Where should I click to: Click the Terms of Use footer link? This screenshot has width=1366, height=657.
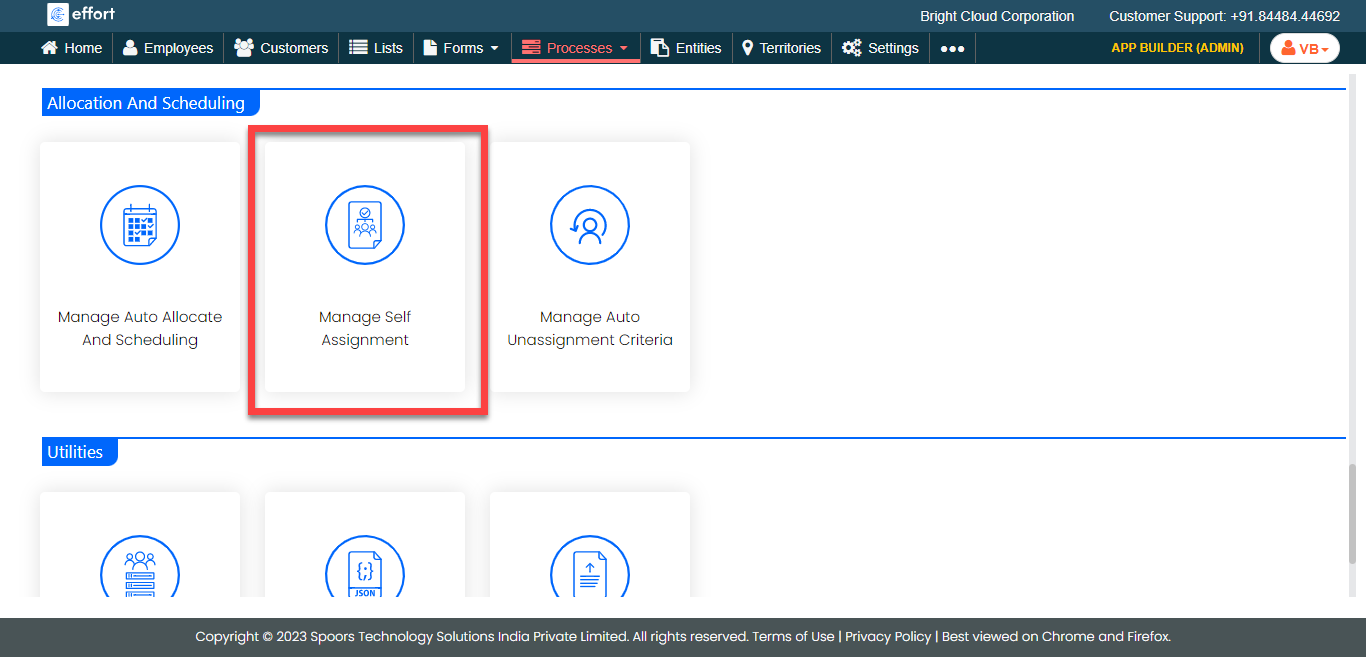793,636
